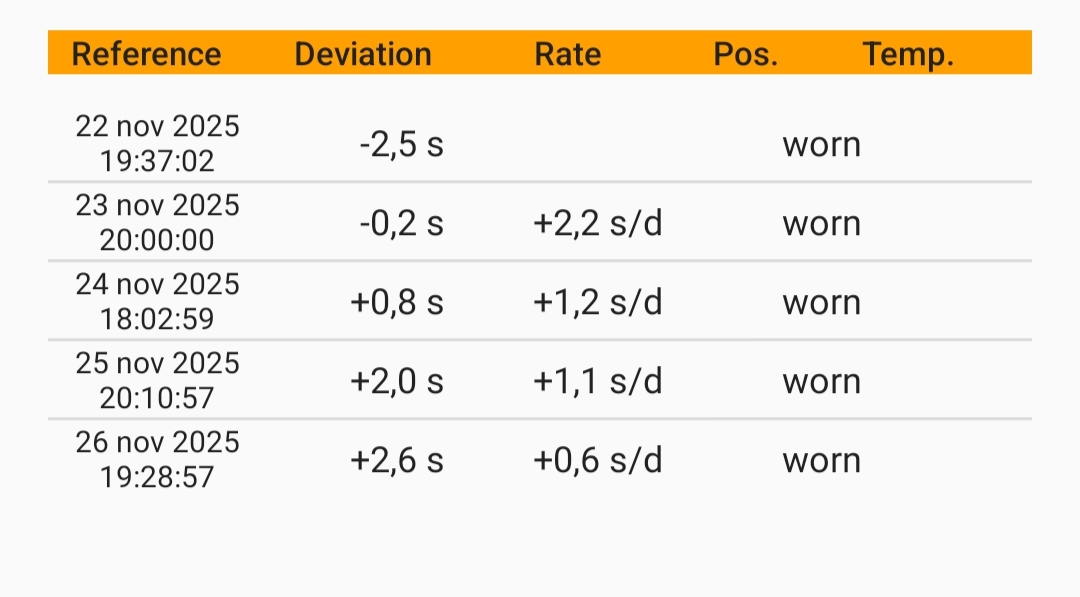Tap the 25 nov 2025 20:10:57 entry
This screenshot has width=1080, height=597.
[x=158, y=380]
